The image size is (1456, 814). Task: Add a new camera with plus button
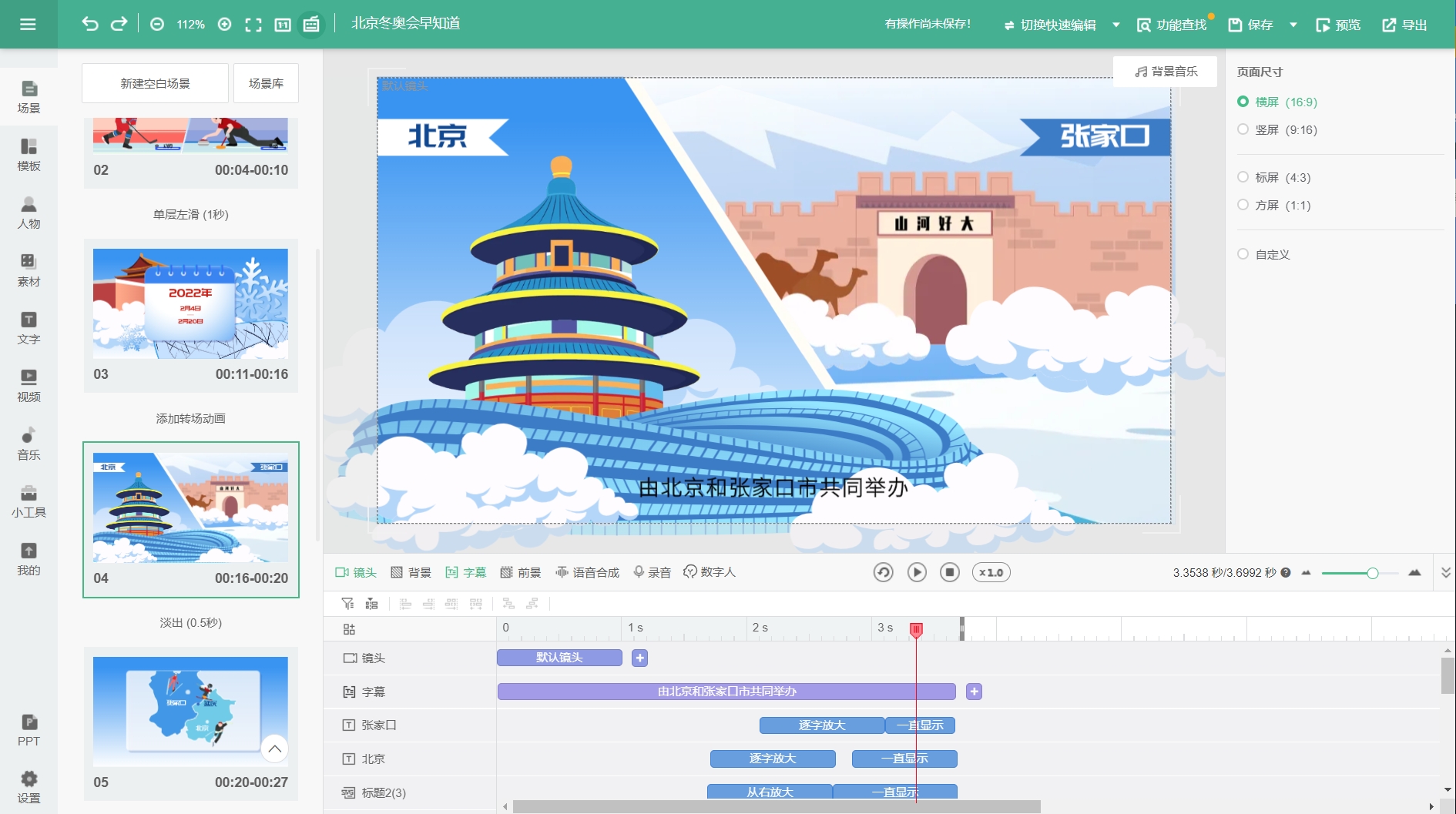(x=639, y=658)
